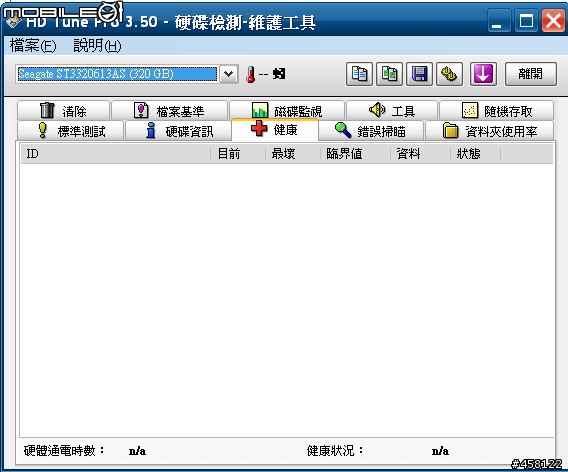The height and width of the screenshot is (472, 568).
Task: Open the 說明(H) menu
Action: click(97, 46)
